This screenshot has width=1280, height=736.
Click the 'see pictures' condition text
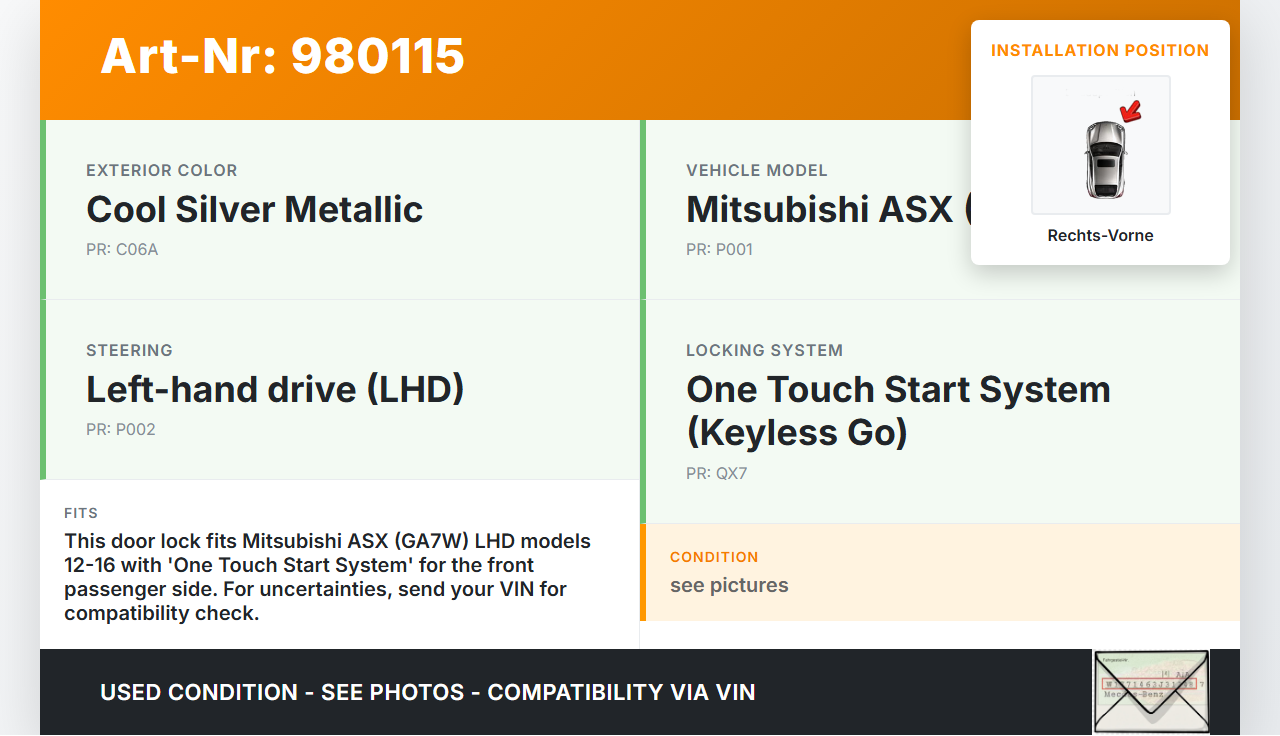[729, 585]
